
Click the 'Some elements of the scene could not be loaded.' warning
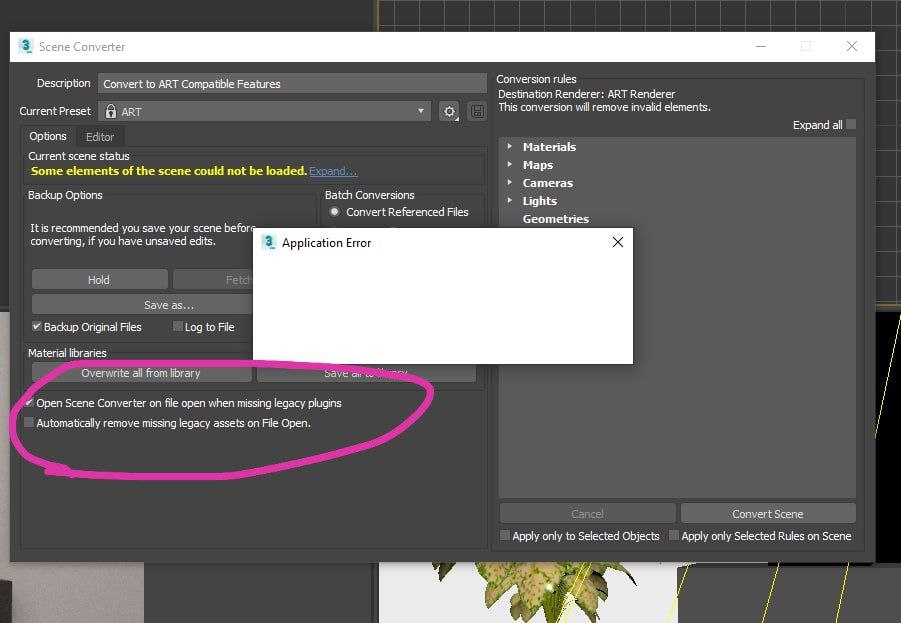[168, 171]
